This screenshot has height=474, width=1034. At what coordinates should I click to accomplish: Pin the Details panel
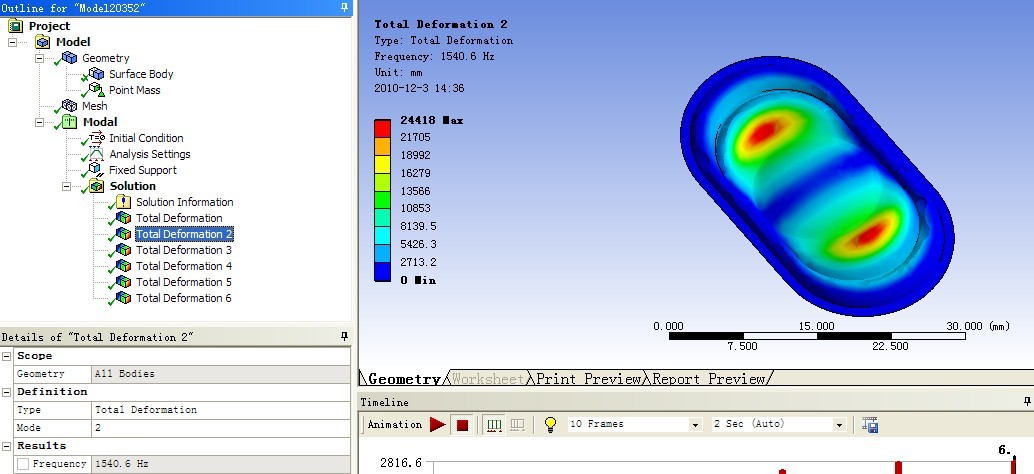[344, 336]
